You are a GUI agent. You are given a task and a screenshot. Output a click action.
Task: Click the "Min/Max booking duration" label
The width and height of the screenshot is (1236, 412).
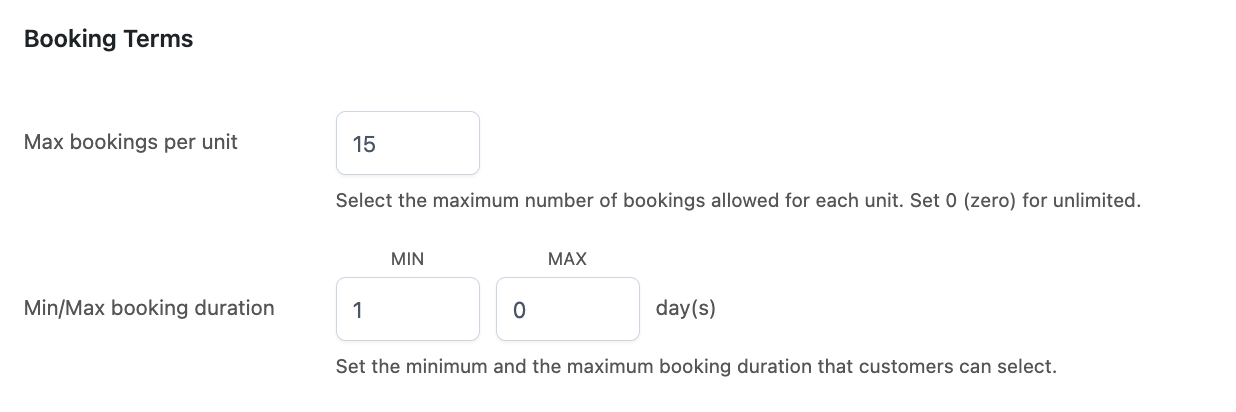click(x=149, y=308)
